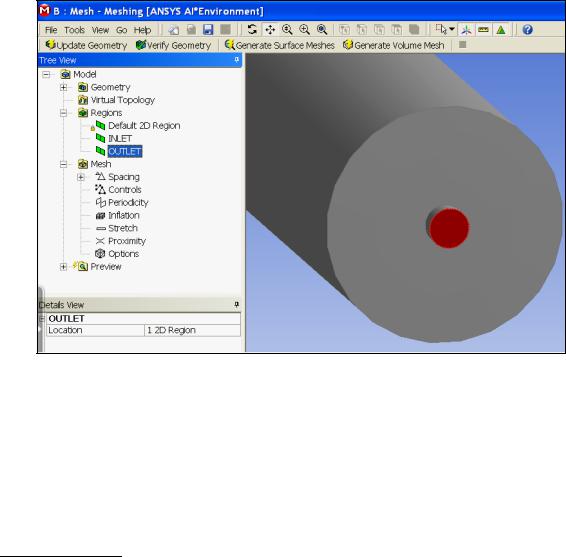The height and width of the screenshot is (557, 566).
Task: Select Options under Mesh
Action: click(123, 254)
